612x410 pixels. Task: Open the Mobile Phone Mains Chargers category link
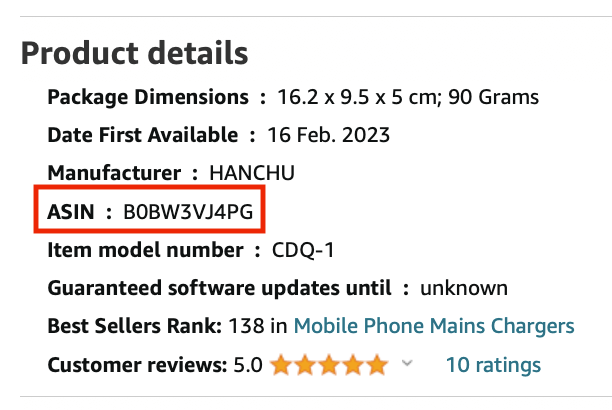[434, 326]
